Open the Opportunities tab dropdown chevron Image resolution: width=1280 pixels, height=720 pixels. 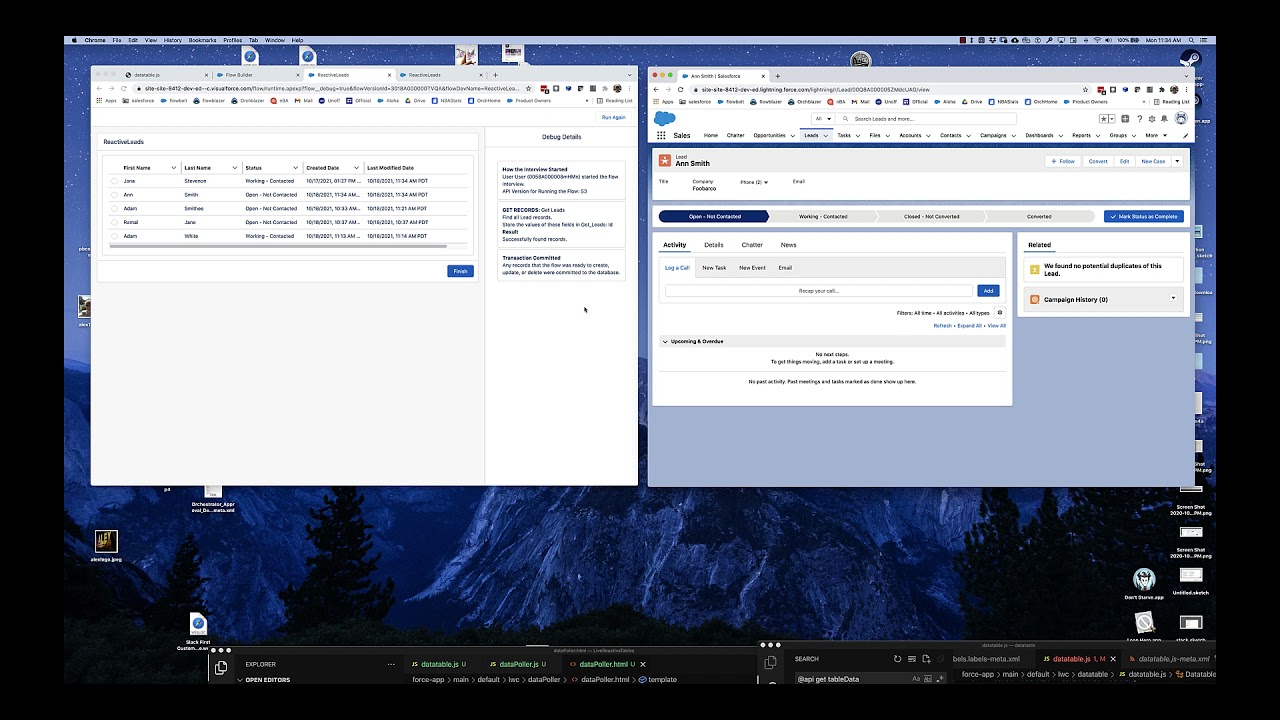(793, 136)
